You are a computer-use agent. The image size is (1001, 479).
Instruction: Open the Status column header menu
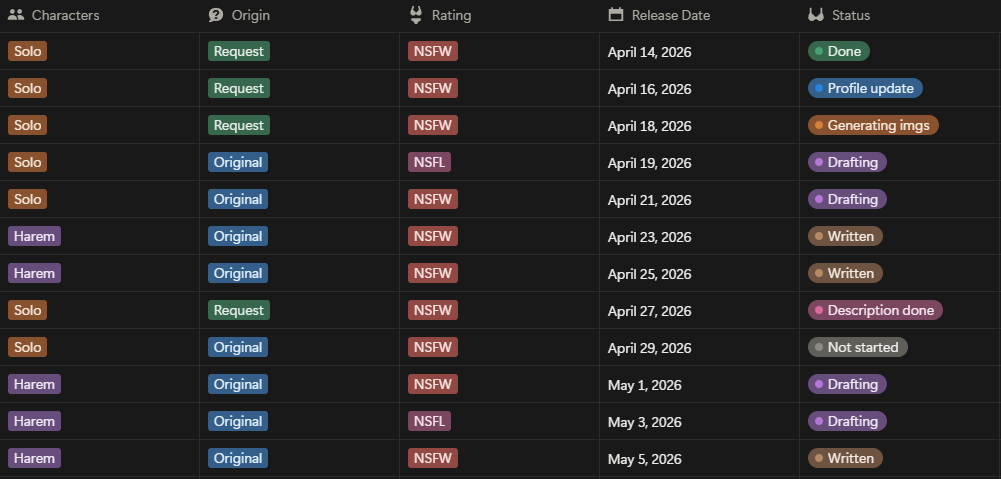(899, 15)
